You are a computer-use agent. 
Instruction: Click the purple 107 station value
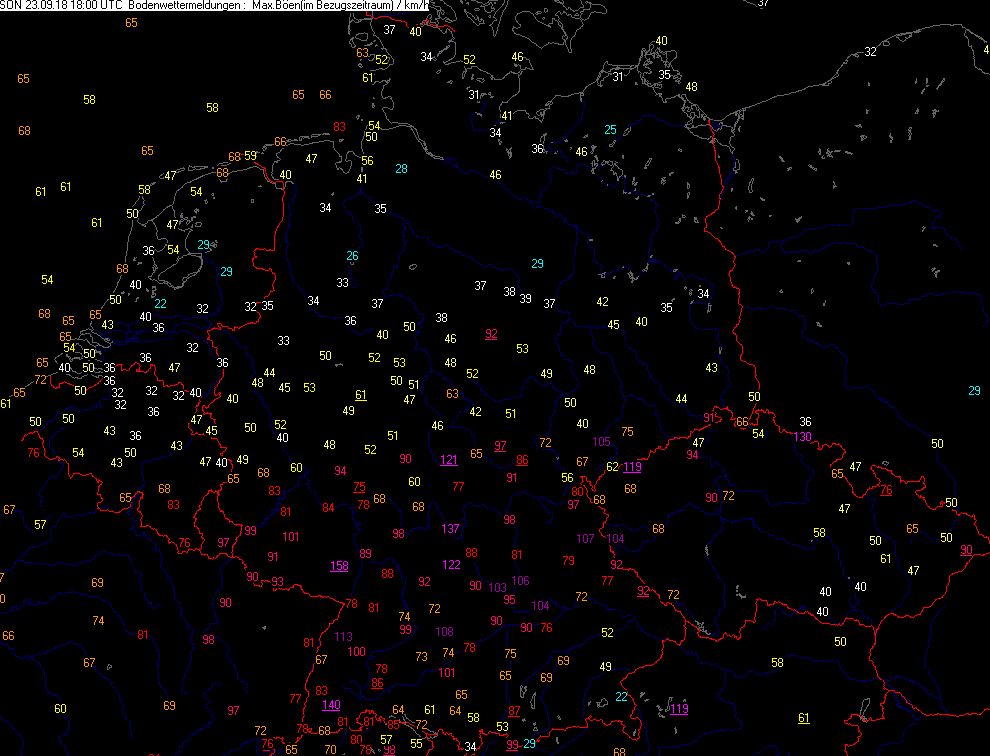coord(586,539)
